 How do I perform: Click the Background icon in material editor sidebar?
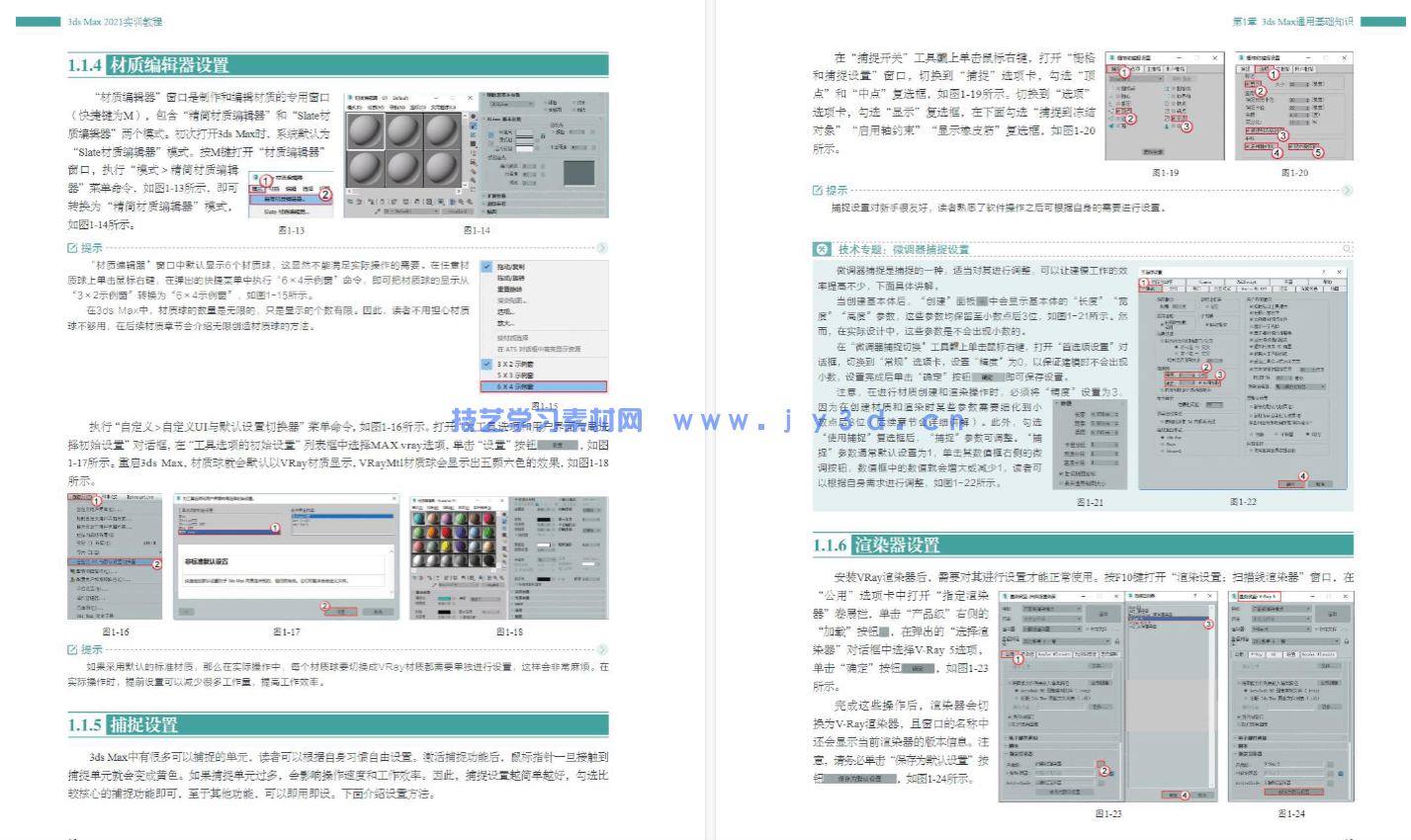tap(473, 133)
